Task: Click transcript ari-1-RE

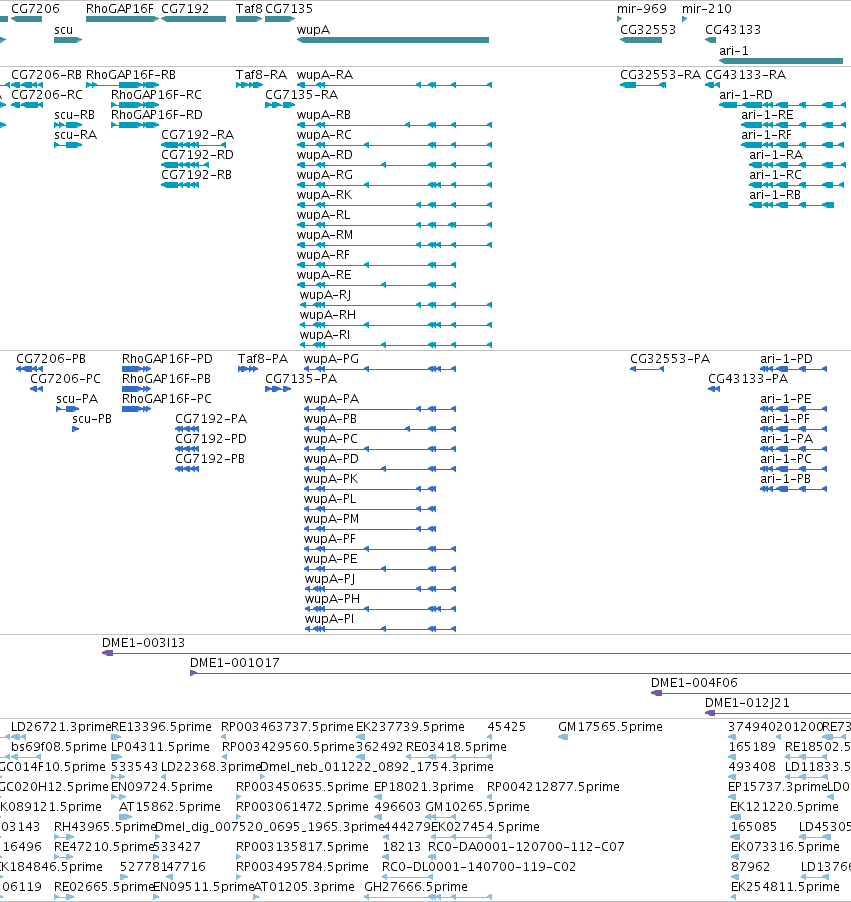Action: (x=793, y=125)
